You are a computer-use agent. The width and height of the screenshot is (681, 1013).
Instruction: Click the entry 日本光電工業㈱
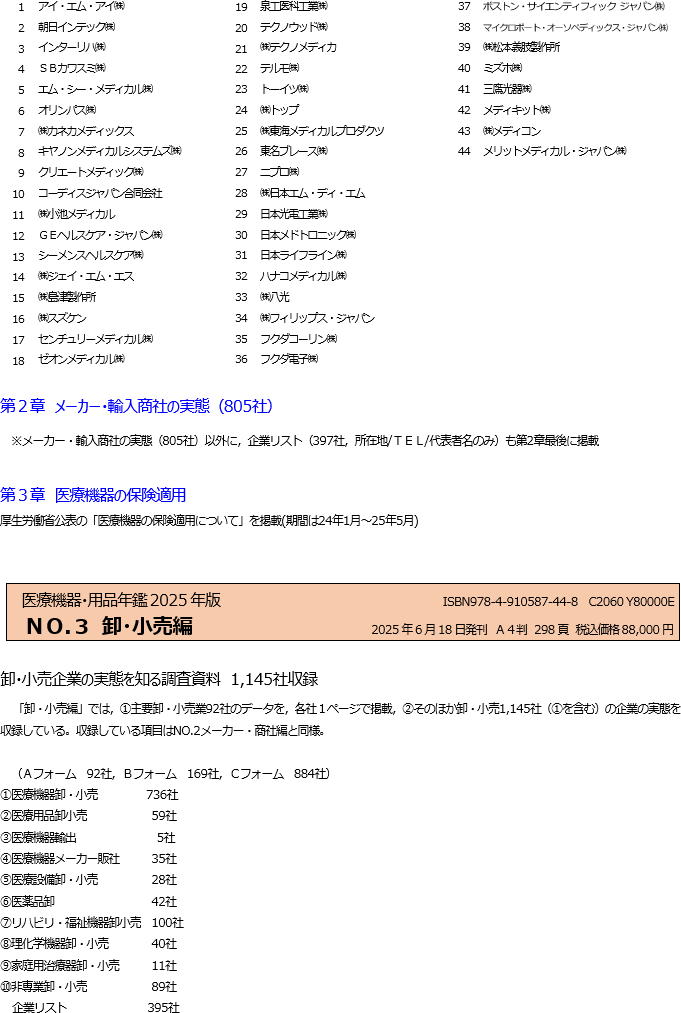[294, 213]
